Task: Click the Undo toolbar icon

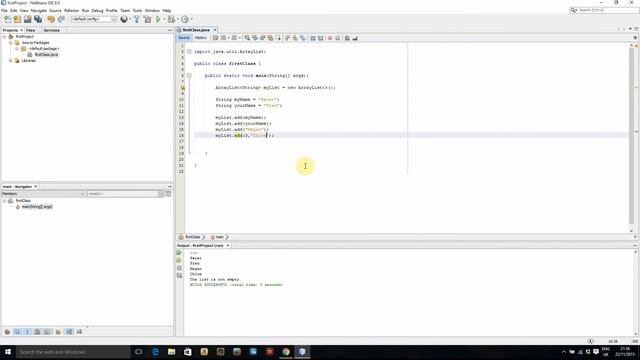Action: pyautogui.click(x=51, y=19)
